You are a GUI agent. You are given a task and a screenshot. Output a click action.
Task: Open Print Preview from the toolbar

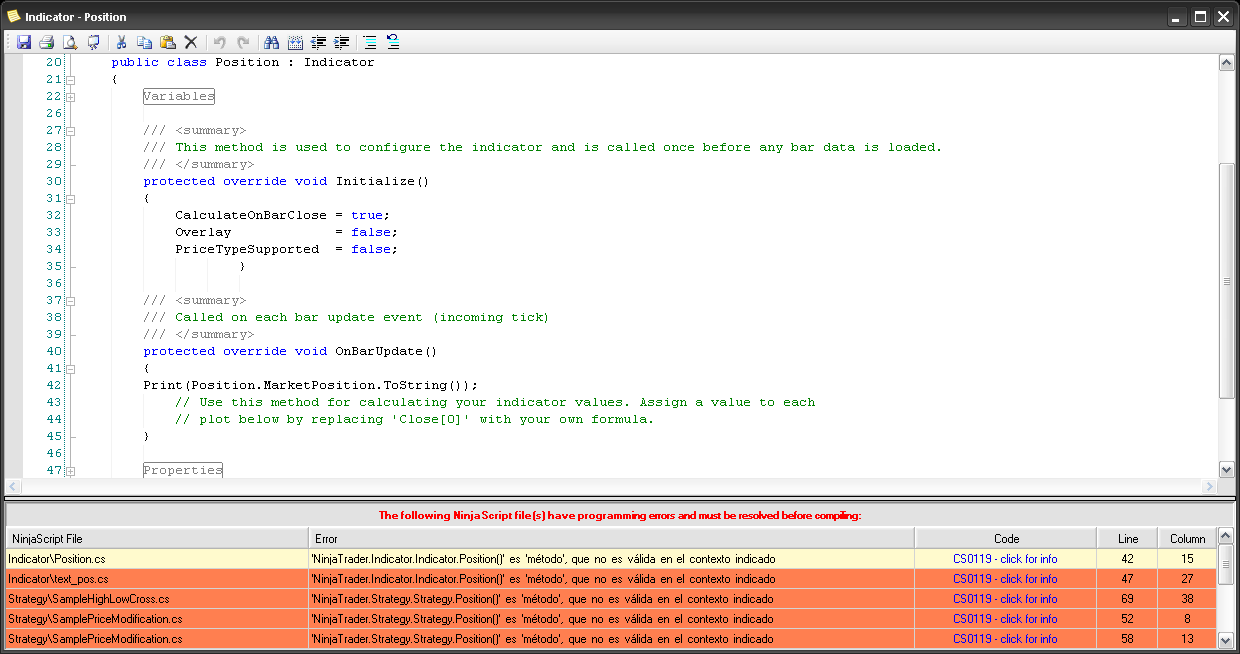70,42
